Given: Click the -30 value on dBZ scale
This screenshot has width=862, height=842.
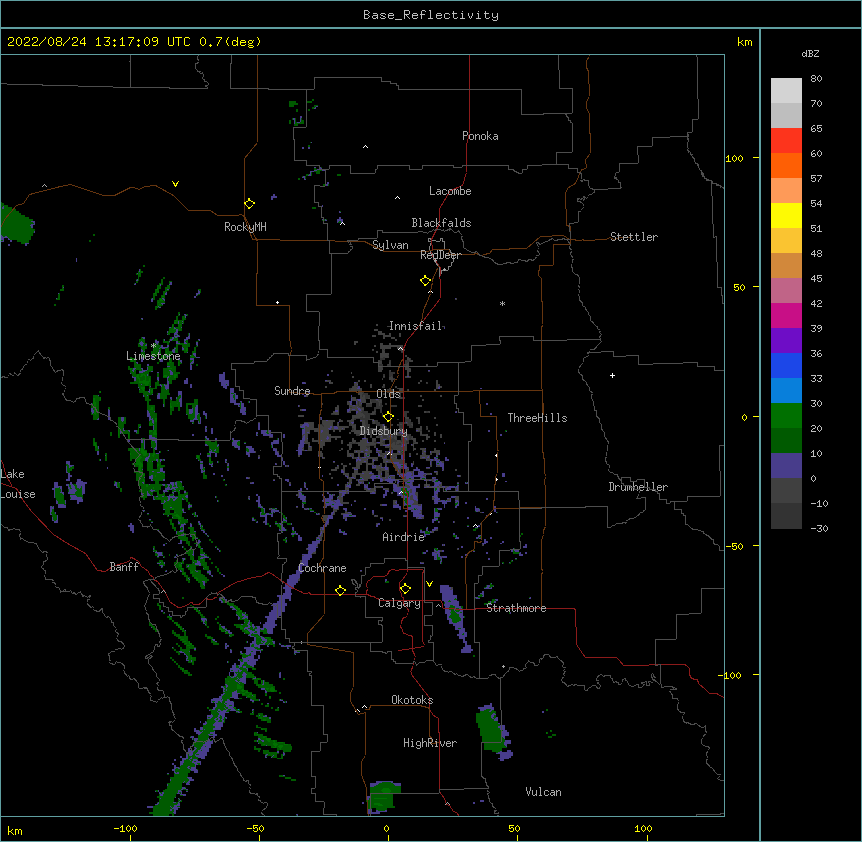Looking at the screenshot, I should (x=819, y=529).
